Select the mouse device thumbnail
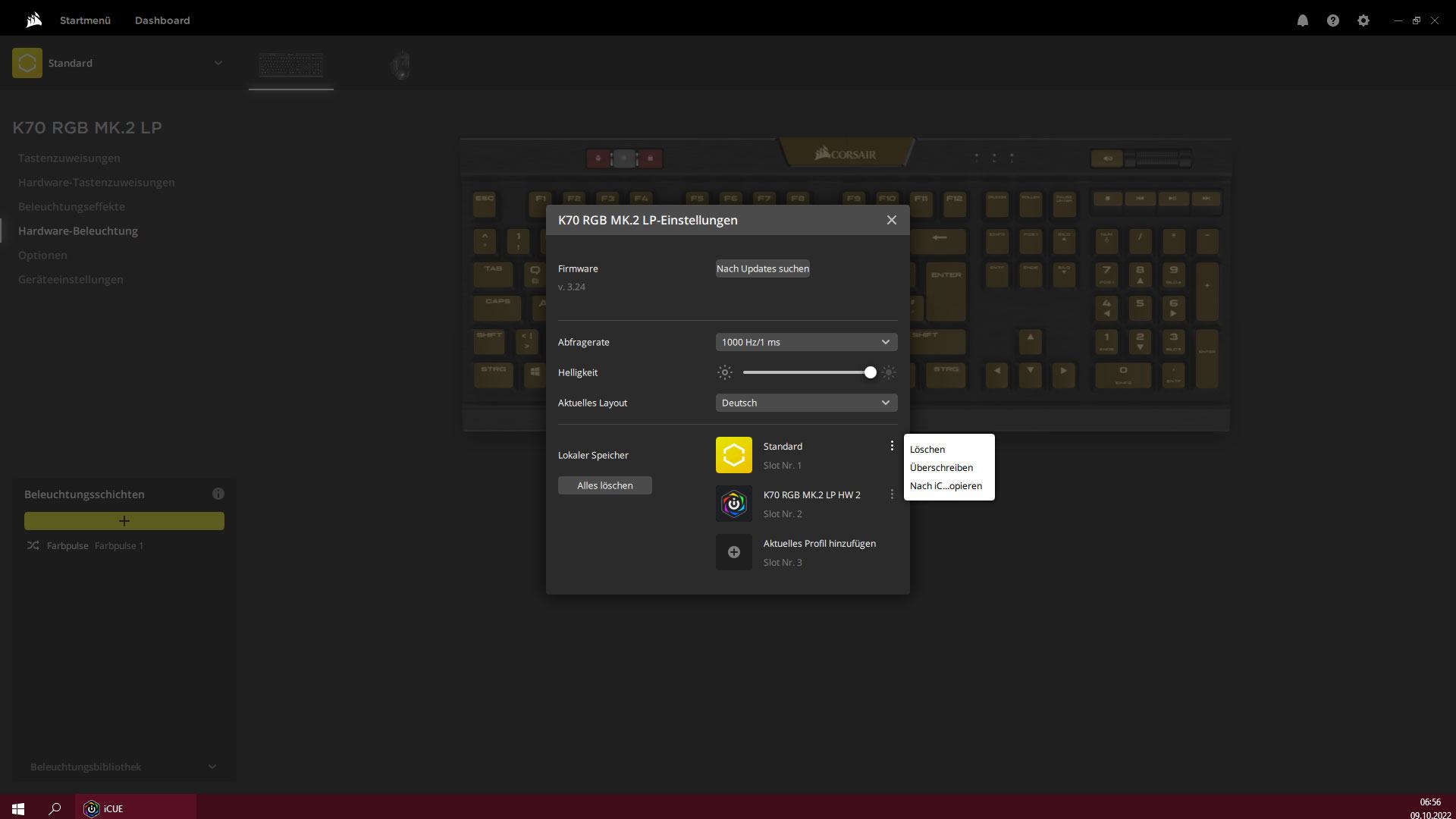Image resolution: width=1456 pixels, height=819 pixels. click(400, 65)
